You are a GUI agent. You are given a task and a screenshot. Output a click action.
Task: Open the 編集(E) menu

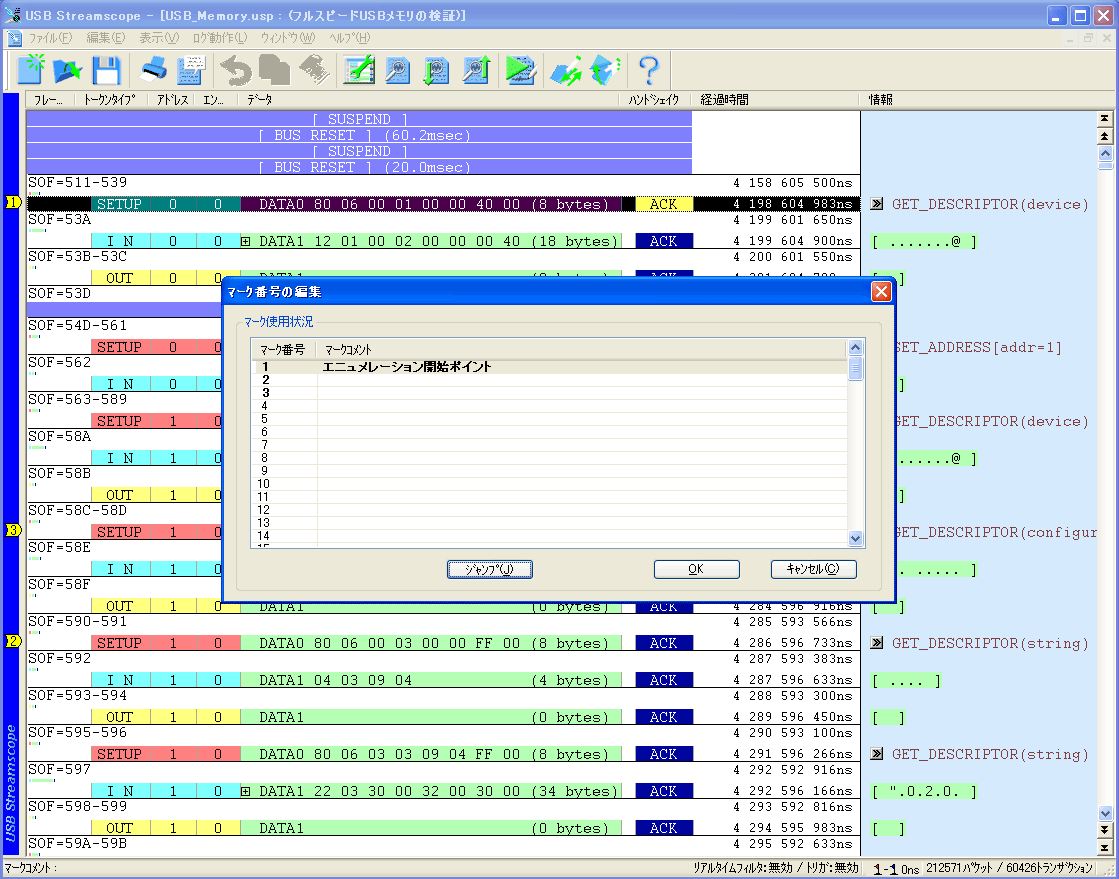tap(106, 38)
